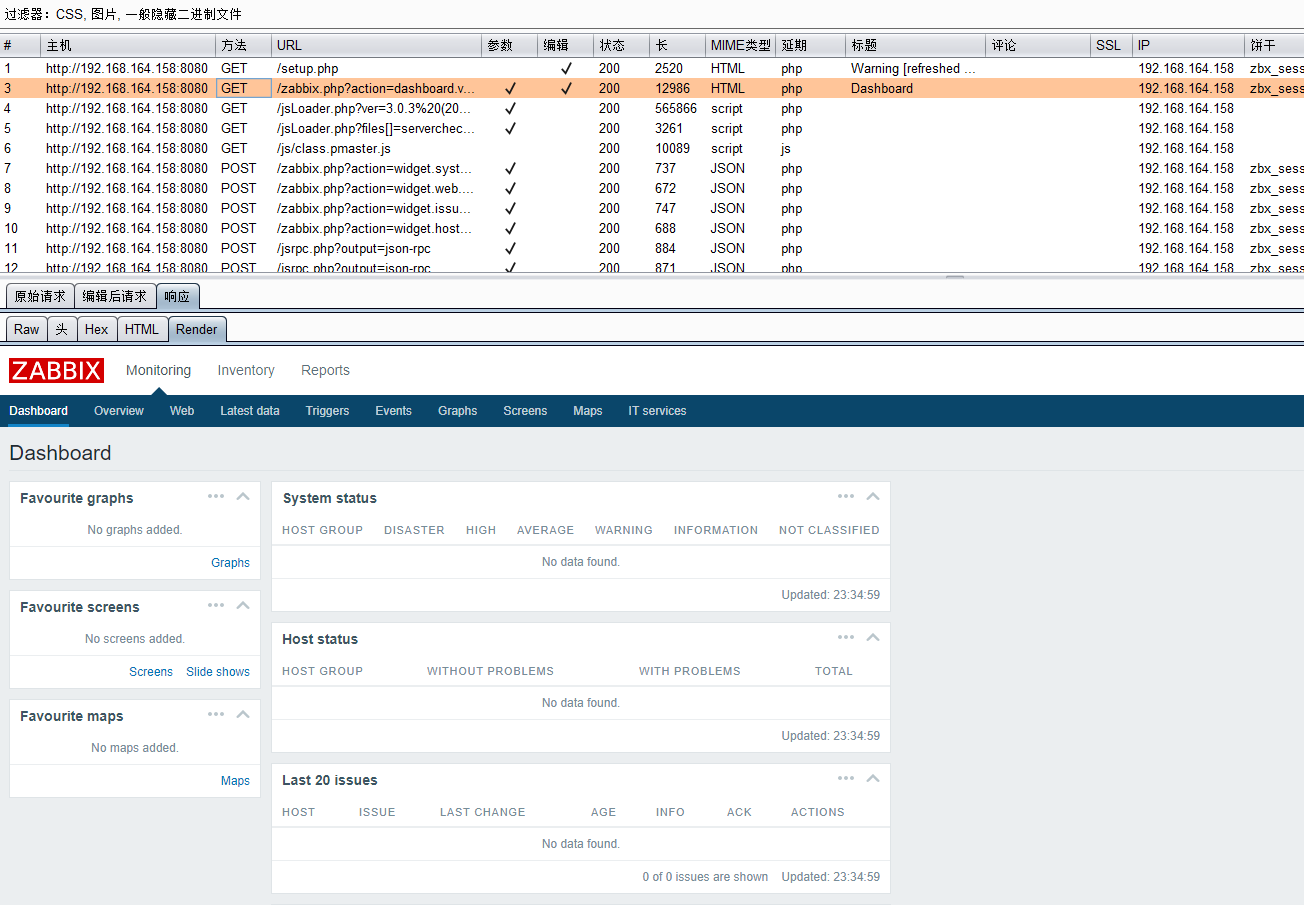Screen dimensions: 1304x905
Task: Click the Slide shows link
Action: [218, 671]
